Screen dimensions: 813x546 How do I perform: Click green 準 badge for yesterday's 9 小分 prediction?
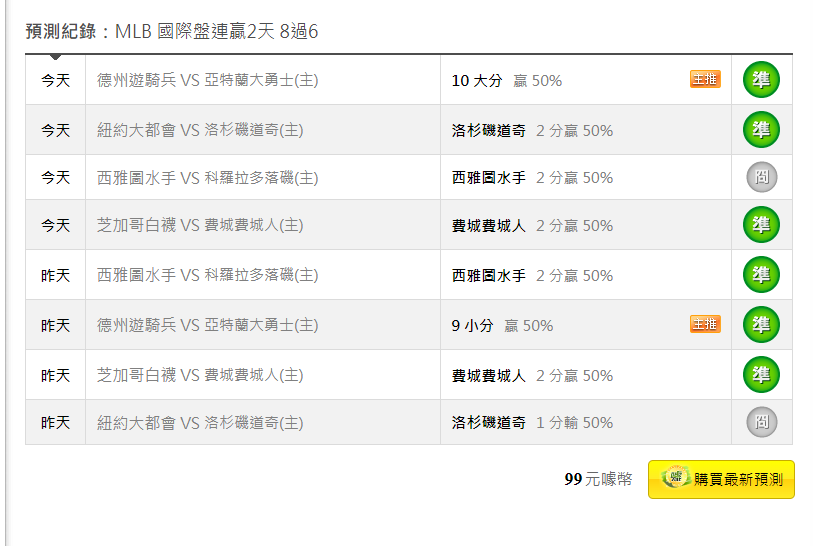click(x=761, y=325)
